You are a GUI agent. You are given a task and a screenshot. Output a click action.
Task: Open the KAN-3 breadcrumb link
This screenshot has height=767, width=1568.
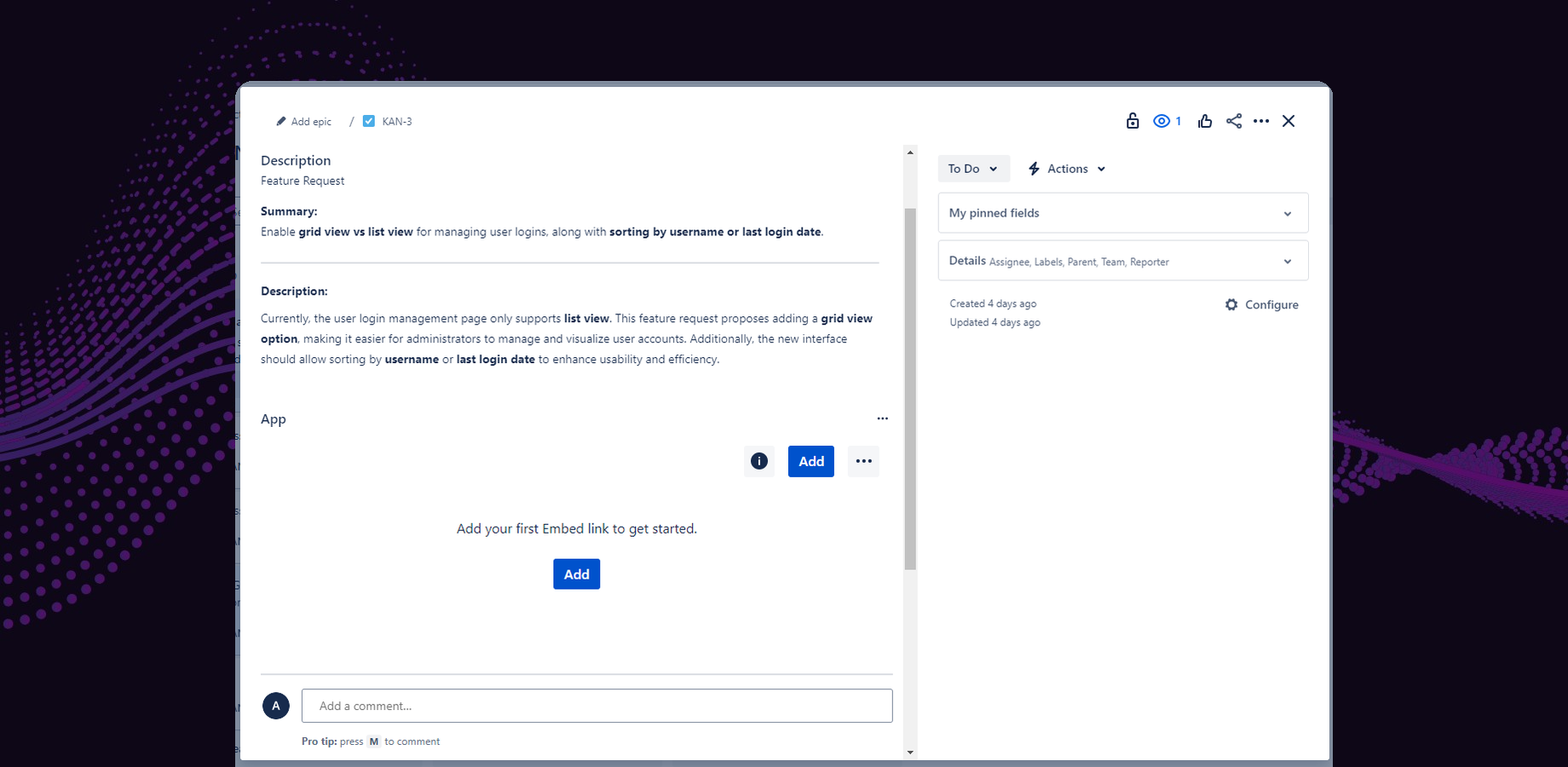pyautogui.click(x=396, y=121)
